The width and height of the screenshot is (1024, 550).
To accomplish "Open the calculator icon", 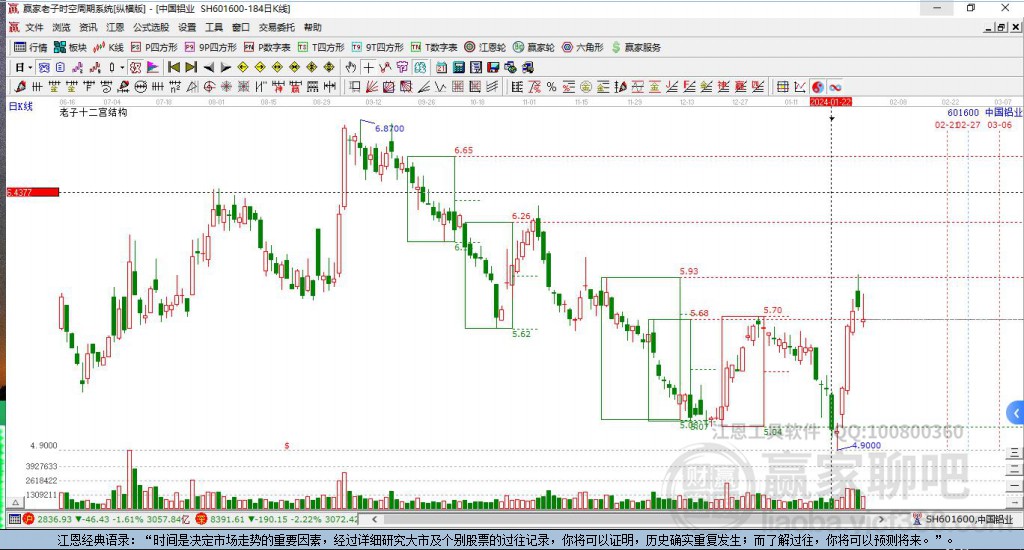I will [x=458, y=67].
